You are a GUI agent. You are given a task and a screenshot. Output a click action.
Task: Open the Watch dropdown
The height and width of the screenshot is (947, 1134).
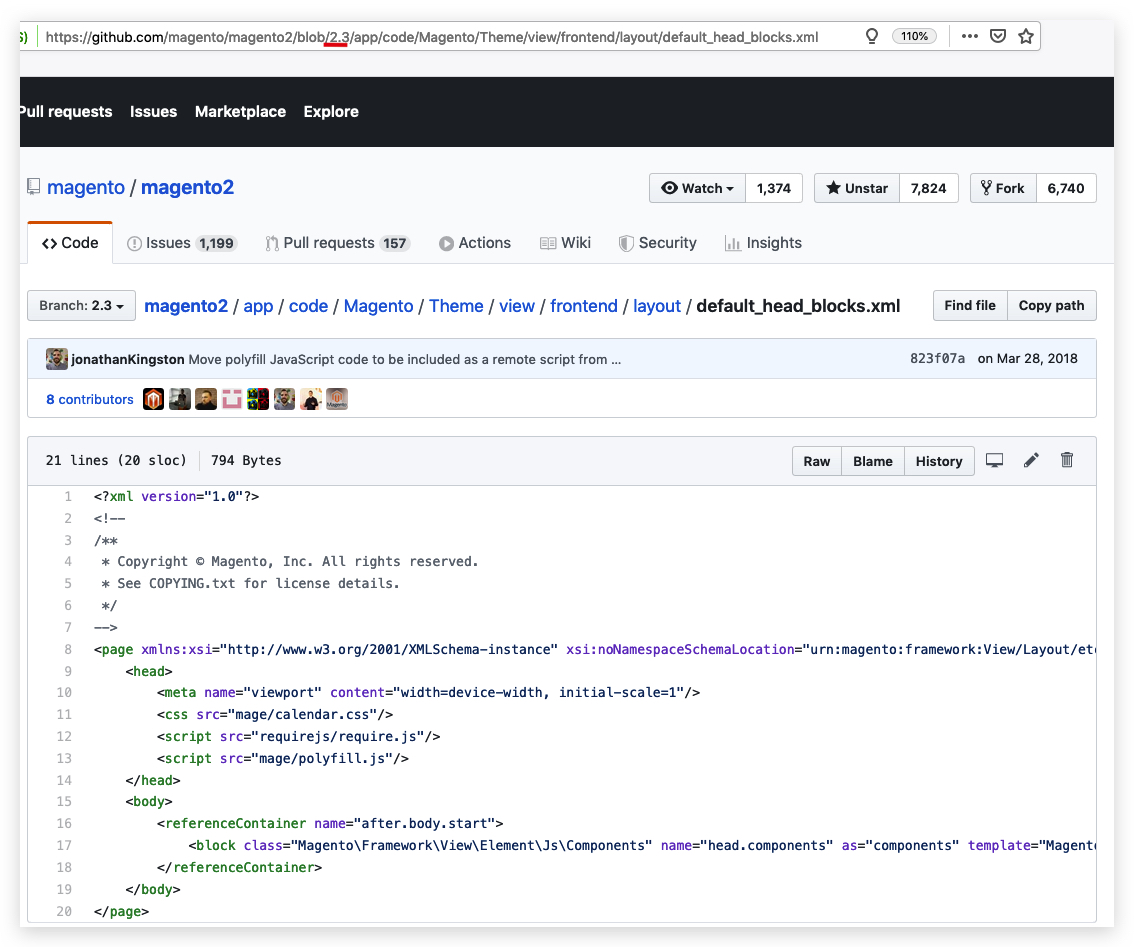[697, 188]
